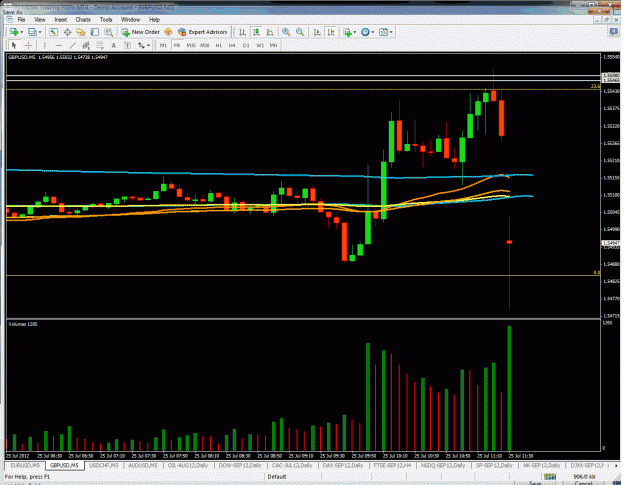Select the Equidistant Channel tool
Screen dimensions: 625x485
(86, 45)
